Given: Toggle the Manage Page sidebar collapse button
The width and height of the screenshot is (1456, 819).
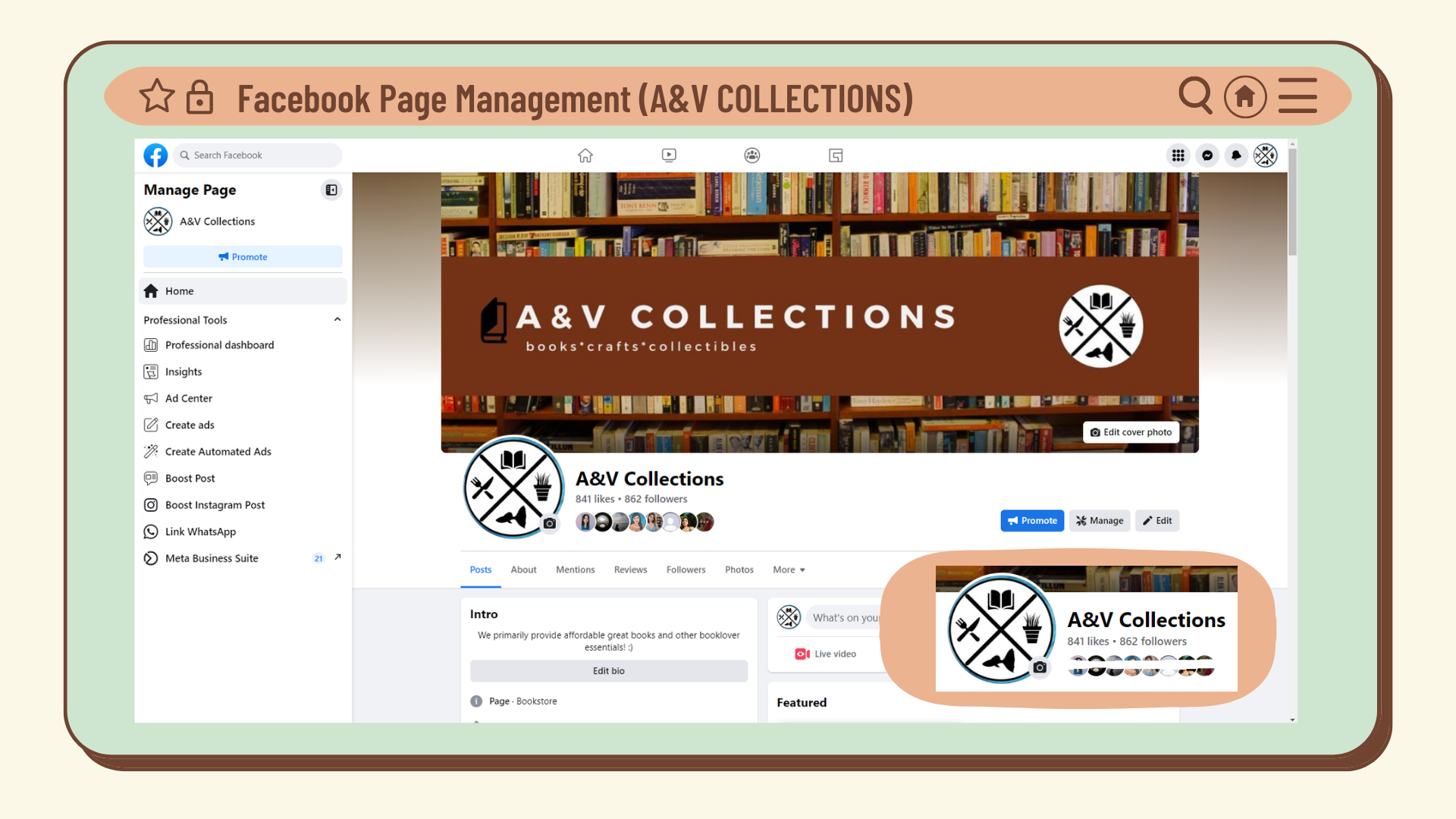Looking at the screenshot, I should click(331, 190).
